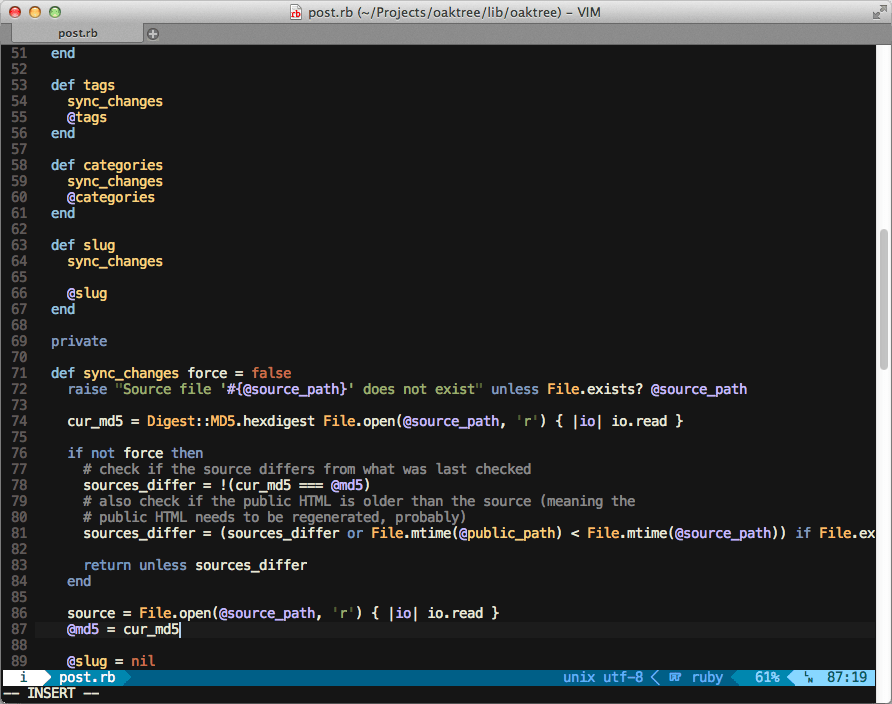Click the Ruby file icon in title bar

[296, 12]
